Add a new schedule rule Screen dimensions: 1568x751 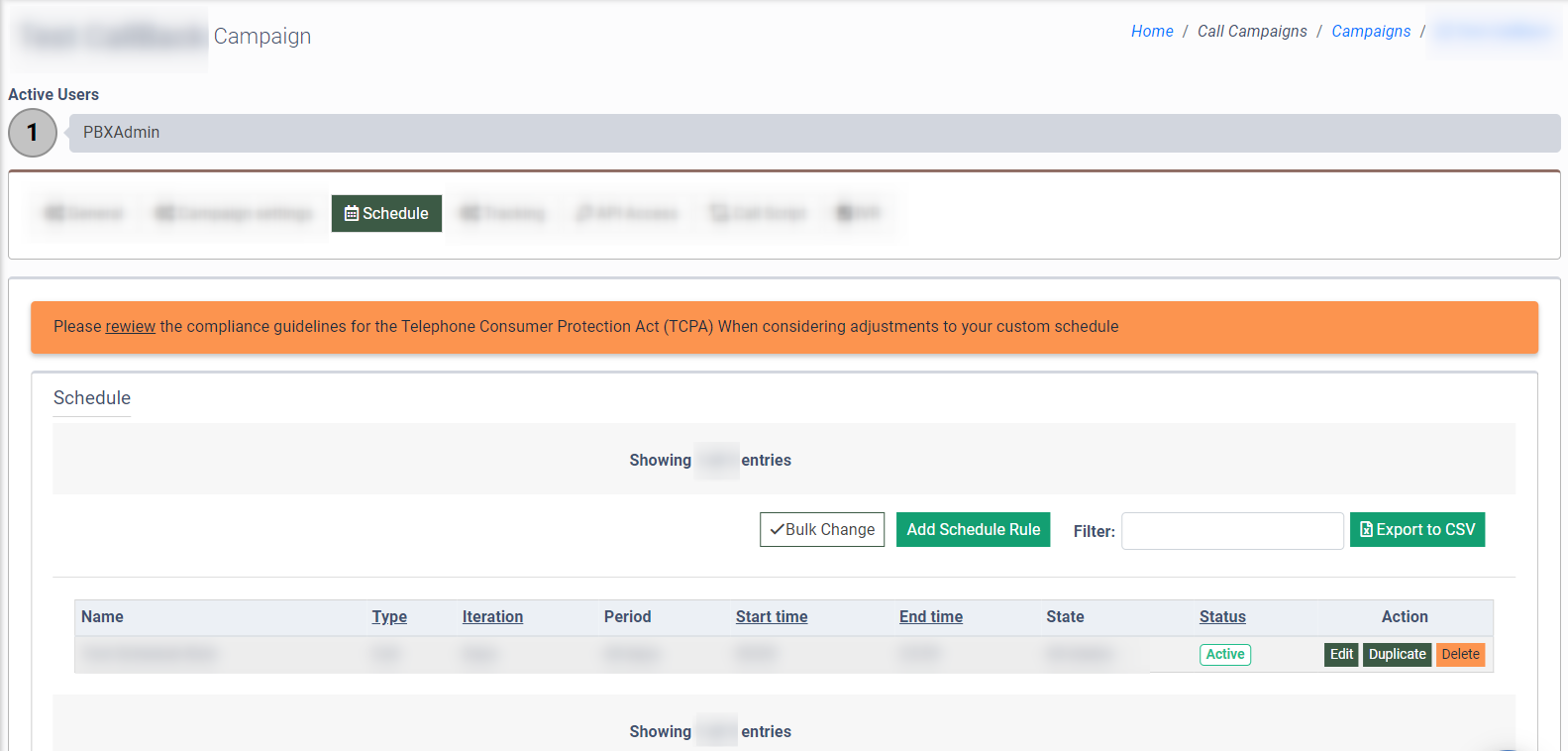pos(973,530)
